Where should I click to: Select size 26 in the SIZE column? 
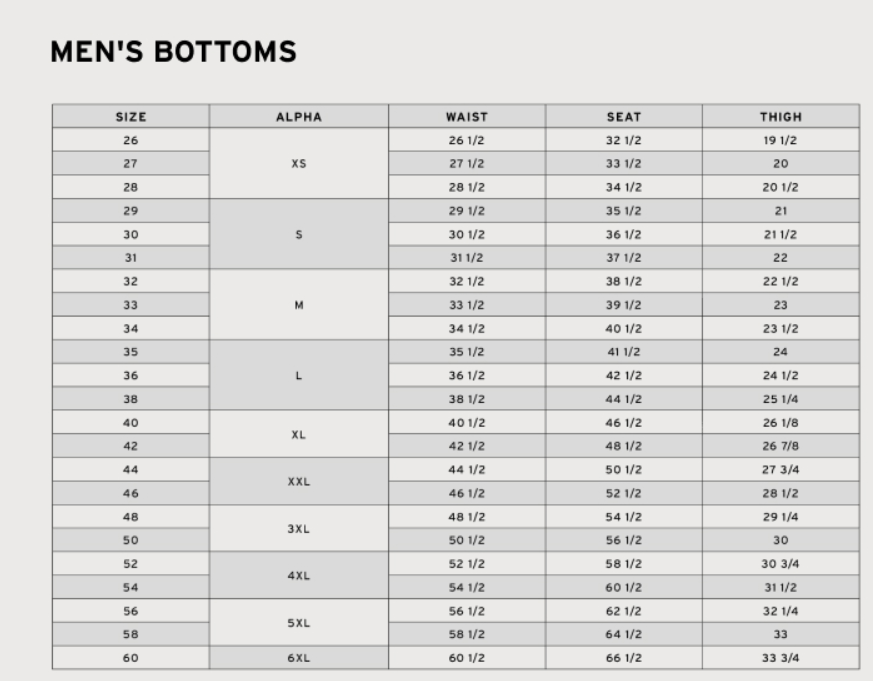[131, 140]
